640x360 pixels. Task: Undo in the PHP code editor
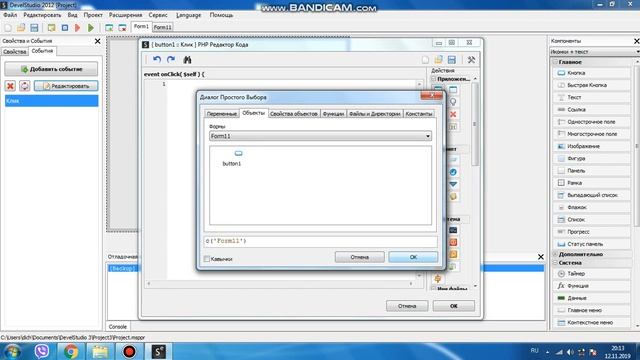[x=157, y=60]
